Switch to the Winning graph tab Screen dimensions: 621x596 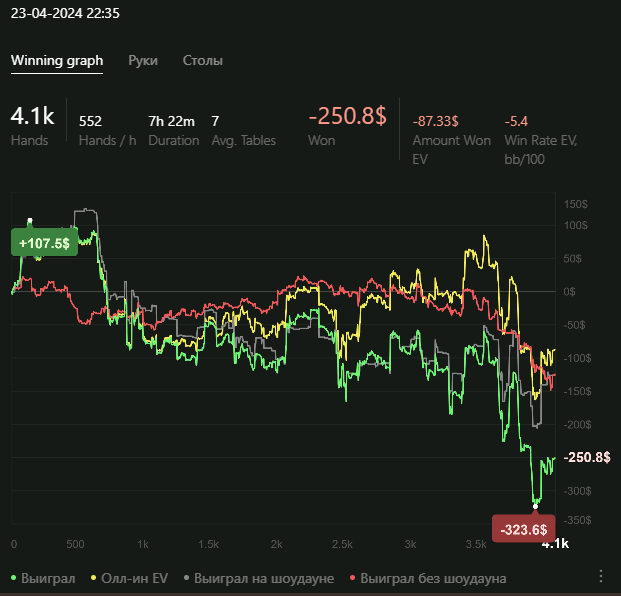tap(57, 61)
